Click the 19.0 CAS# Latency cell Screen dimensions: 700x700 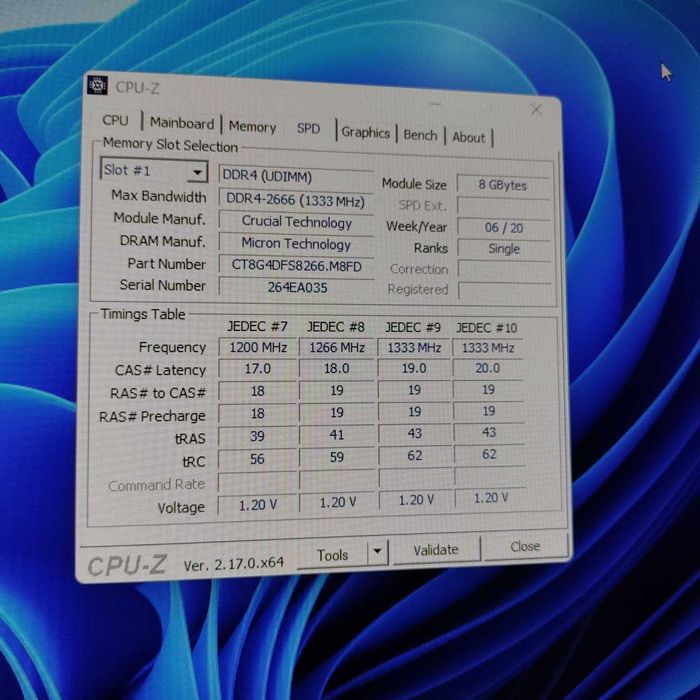pyautogui.click(x=414, y=368)
